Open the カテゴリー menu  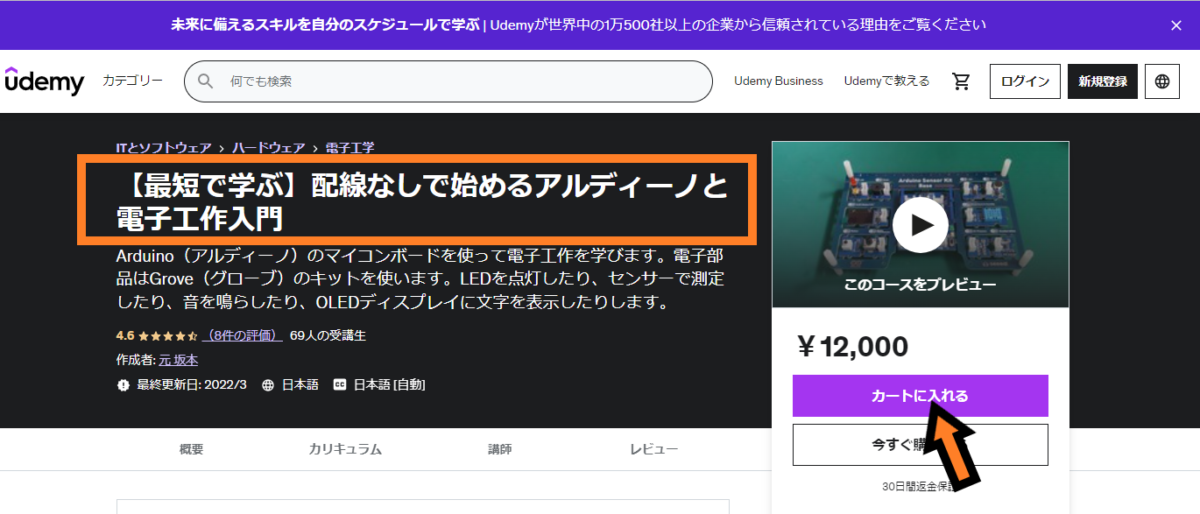(x=132, y=81)
